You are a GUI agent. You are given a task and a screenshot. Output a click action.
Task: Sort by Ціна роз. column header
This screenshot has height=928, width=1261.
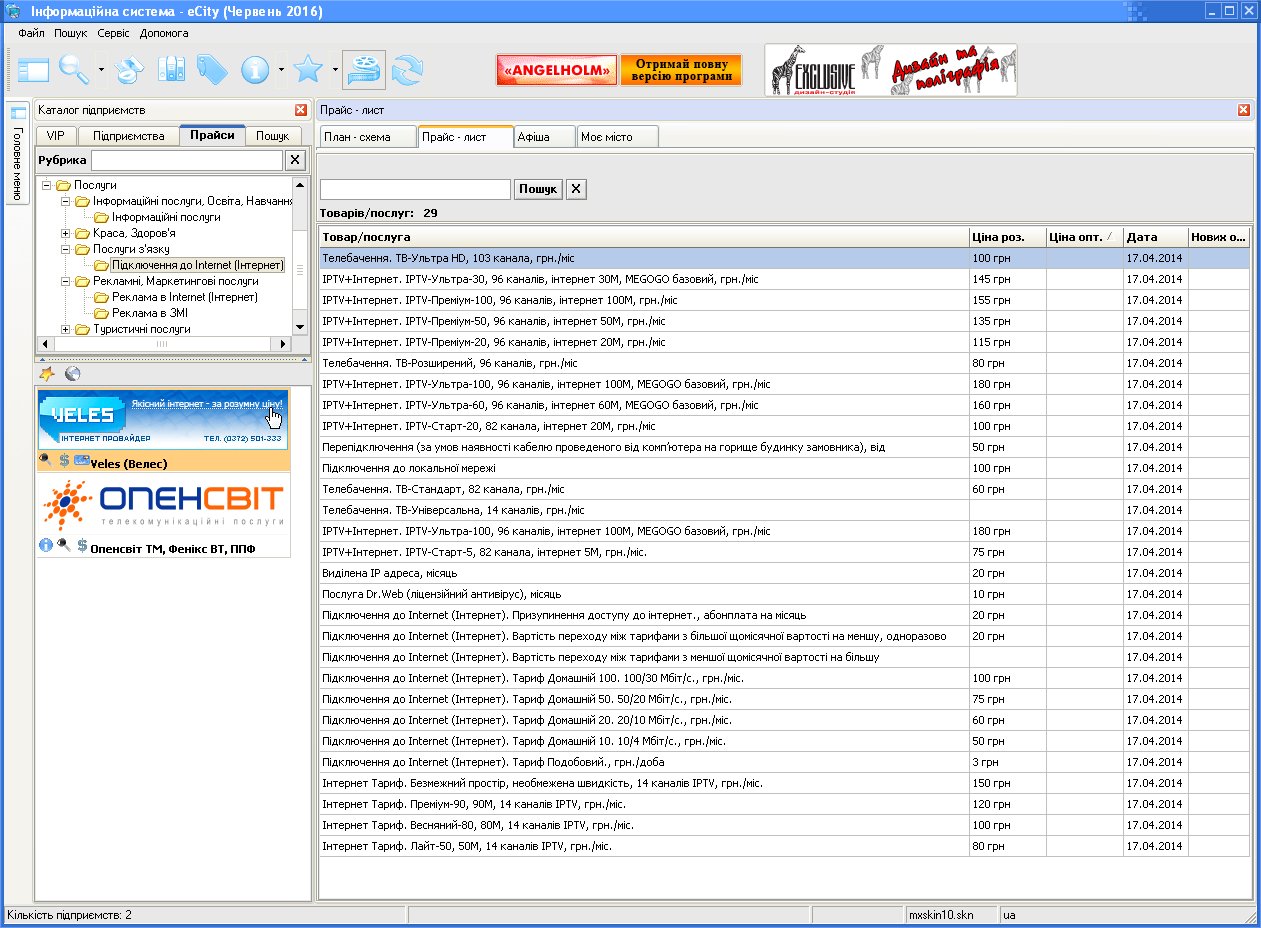point(1007,237)
